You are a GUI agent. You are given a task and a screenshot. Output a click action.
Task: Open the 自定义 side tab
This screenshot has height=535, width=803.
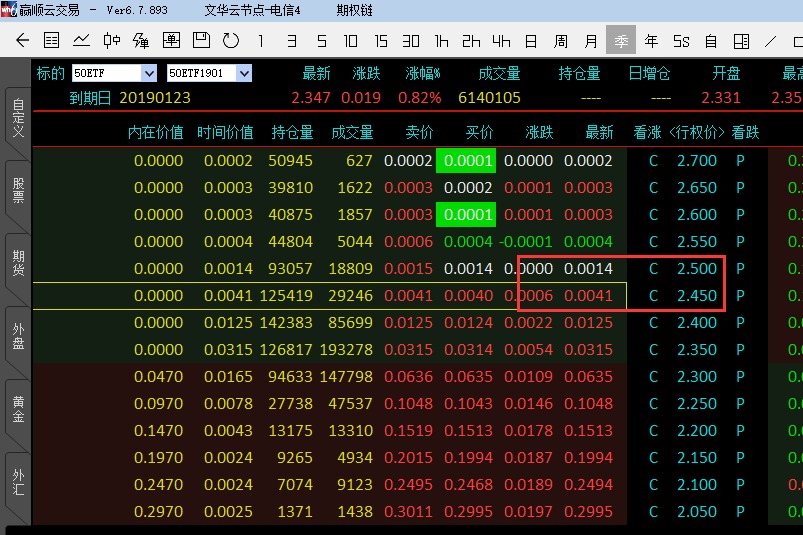click(x=18, y=118)
